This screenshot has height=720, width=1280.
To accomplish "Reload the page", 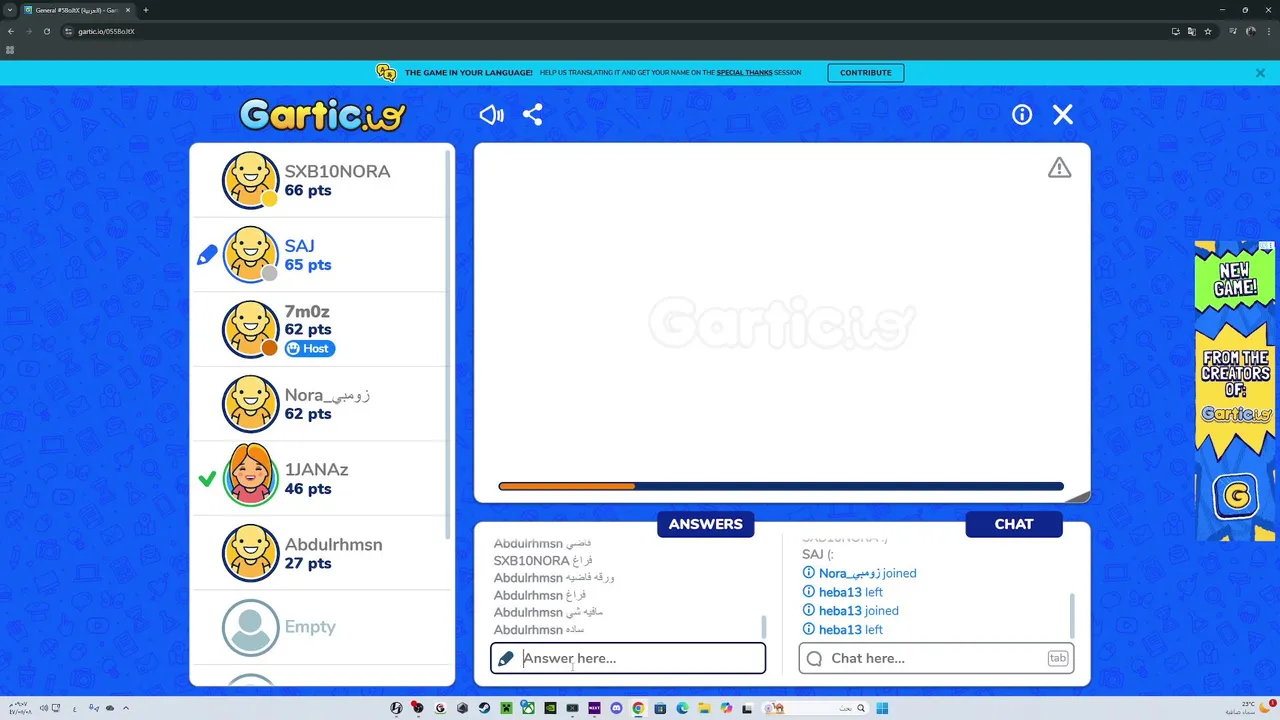I will pyautogui.click(x=47, y=31).
